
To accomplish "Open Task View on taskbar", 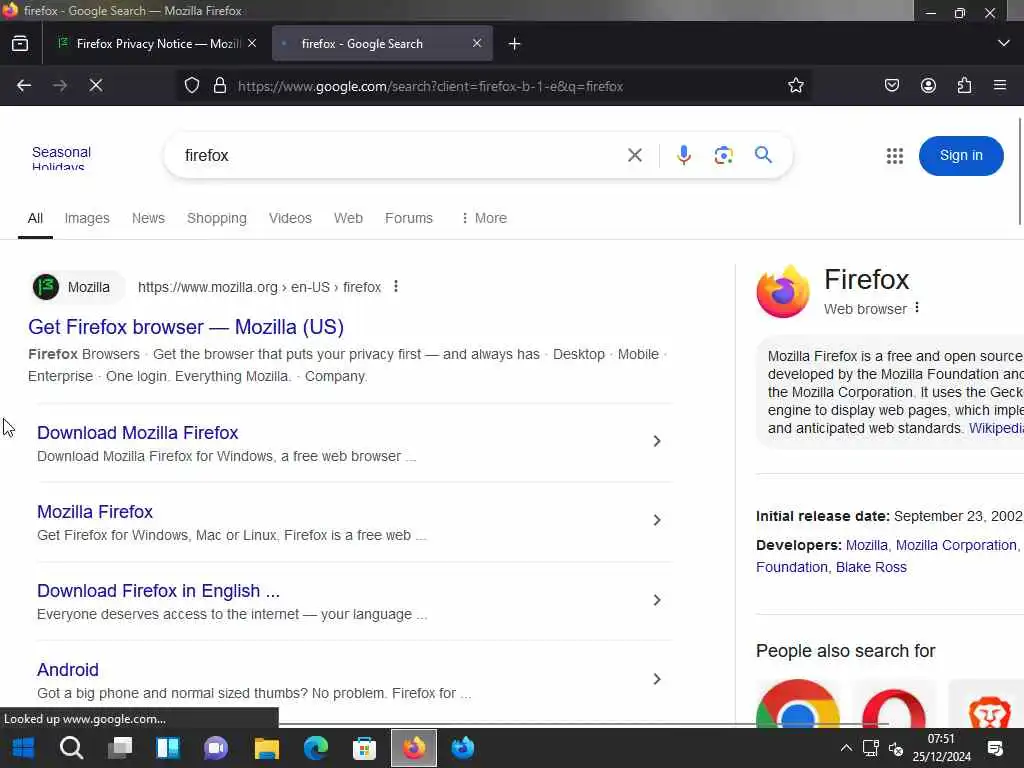I will coord(120,748).
